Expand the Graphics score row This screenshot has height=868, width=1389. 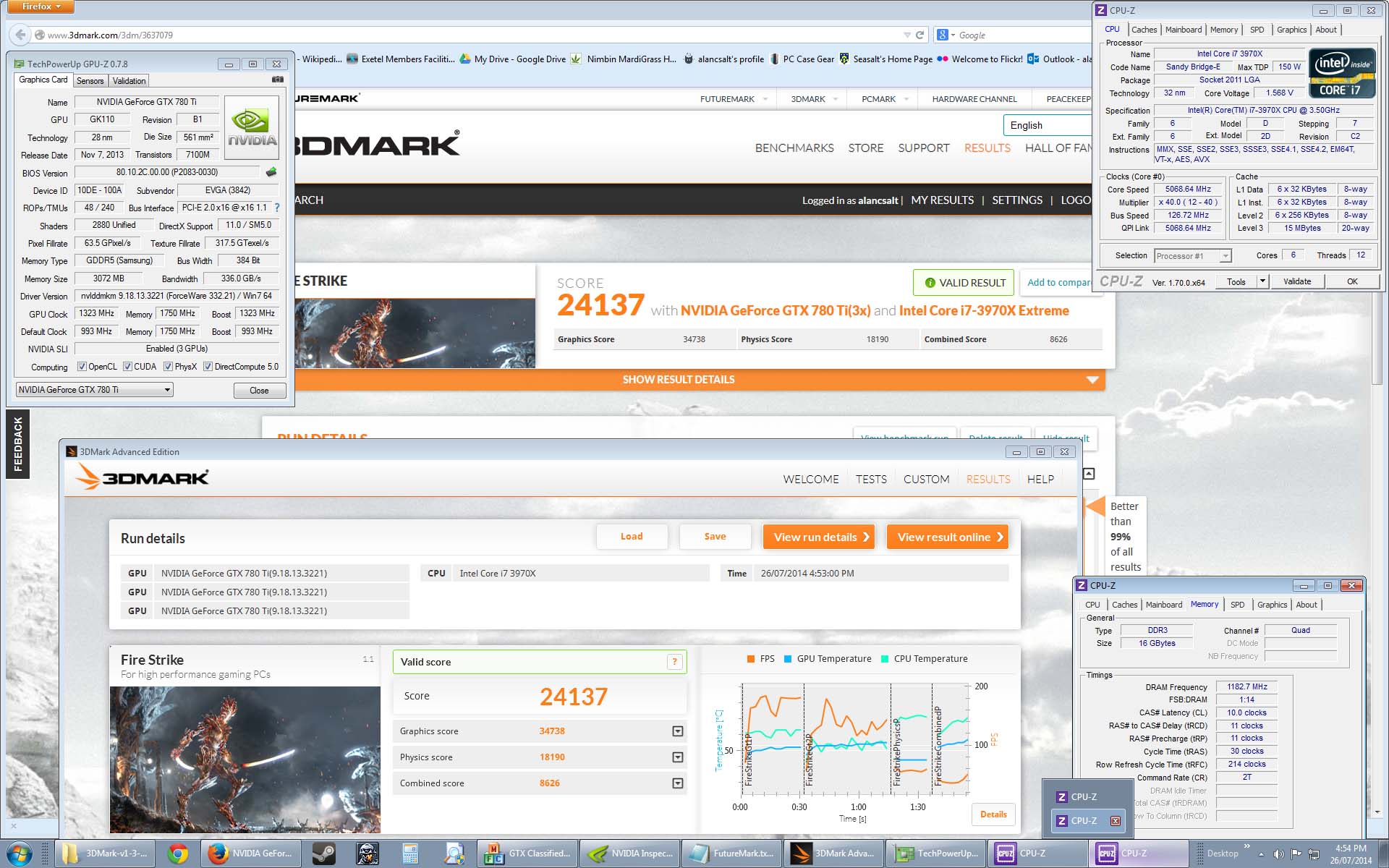pos(678,731)
